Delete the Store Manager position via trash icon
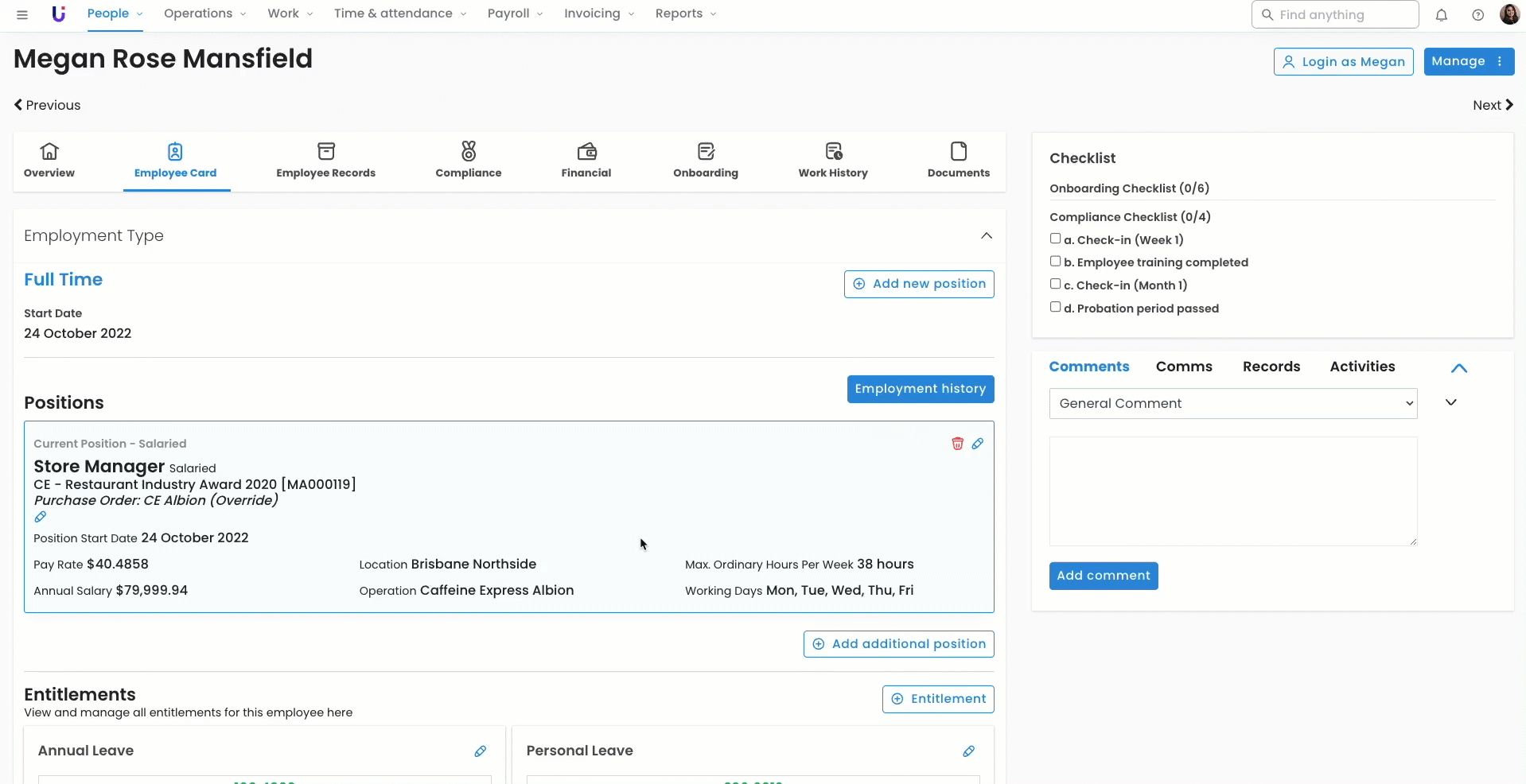The height and width of the screenshot is (784, 1526). (x=957, y=444)
